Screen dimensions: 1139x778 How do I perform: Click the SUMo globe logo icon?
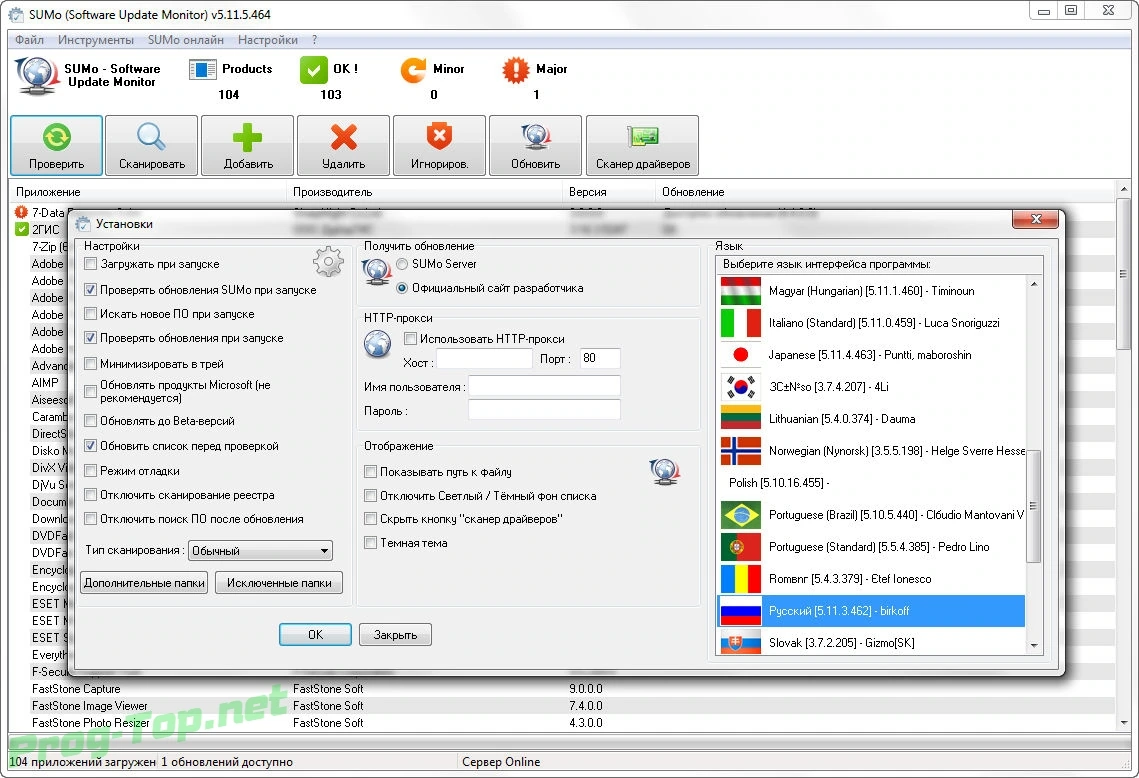(x=37, y=76)
